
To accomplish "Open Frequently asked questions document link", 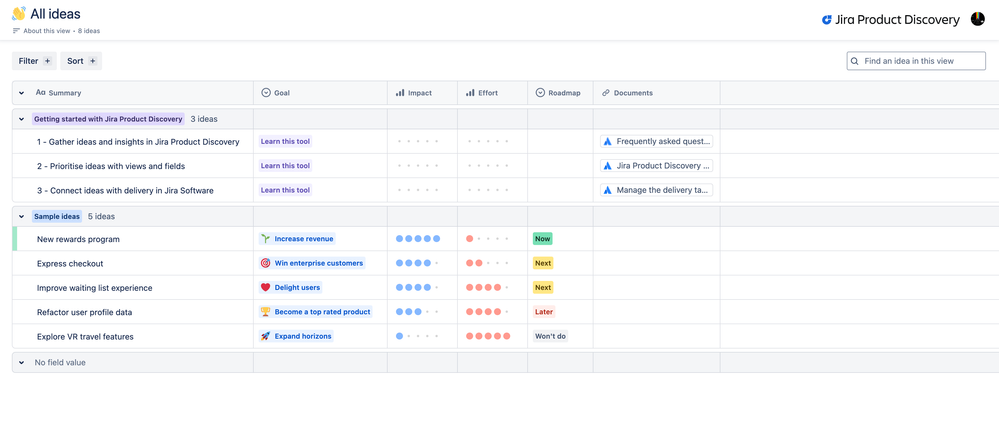I will (x=657, y=141).
